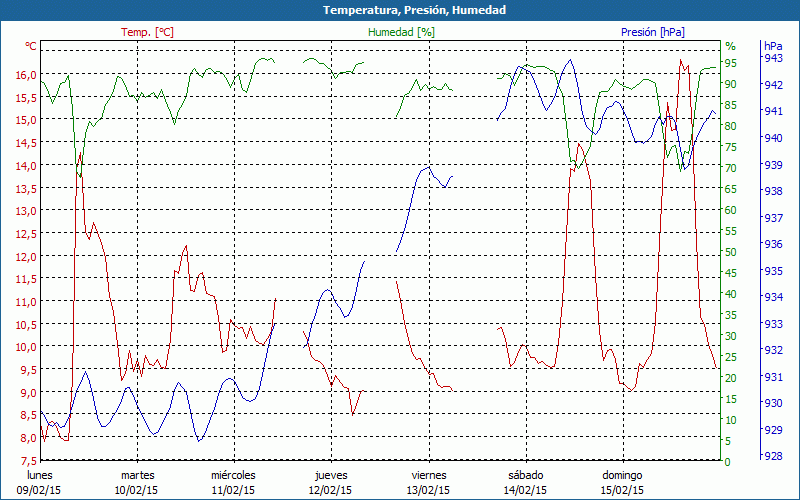The image size is (800, 500).
Task: Click the blue hPa axis unit label
Action: tap(773, 46)
